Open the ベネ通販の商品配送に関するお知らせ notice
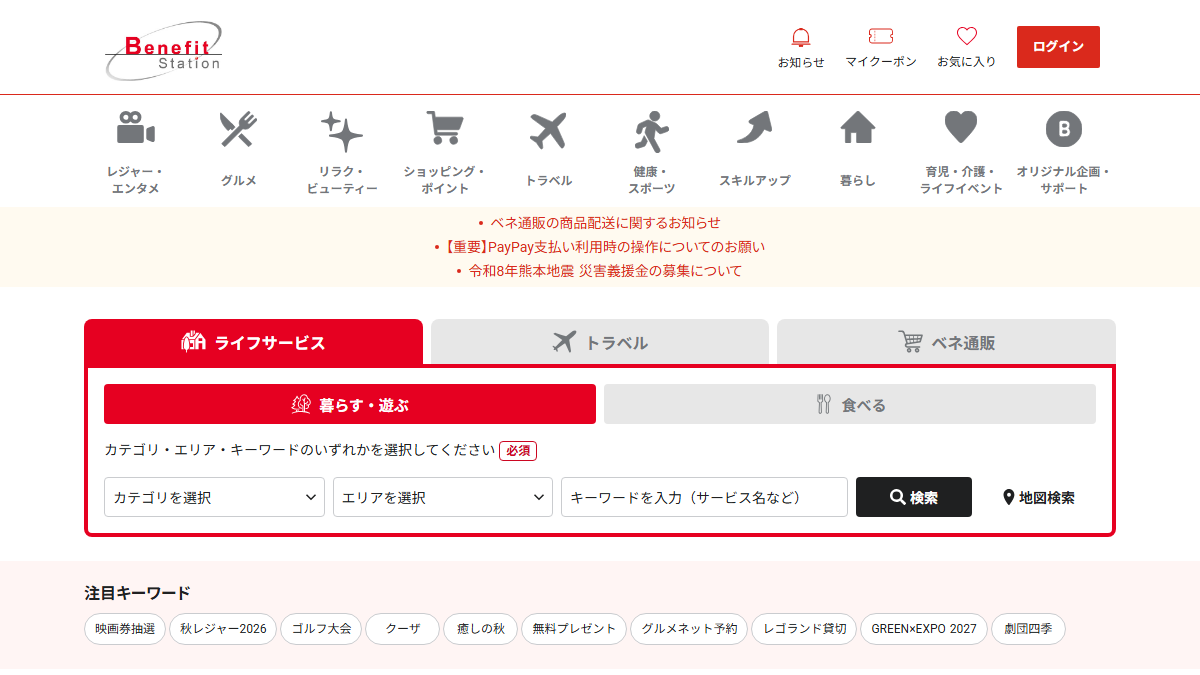1200x675 pixels. 605,223
